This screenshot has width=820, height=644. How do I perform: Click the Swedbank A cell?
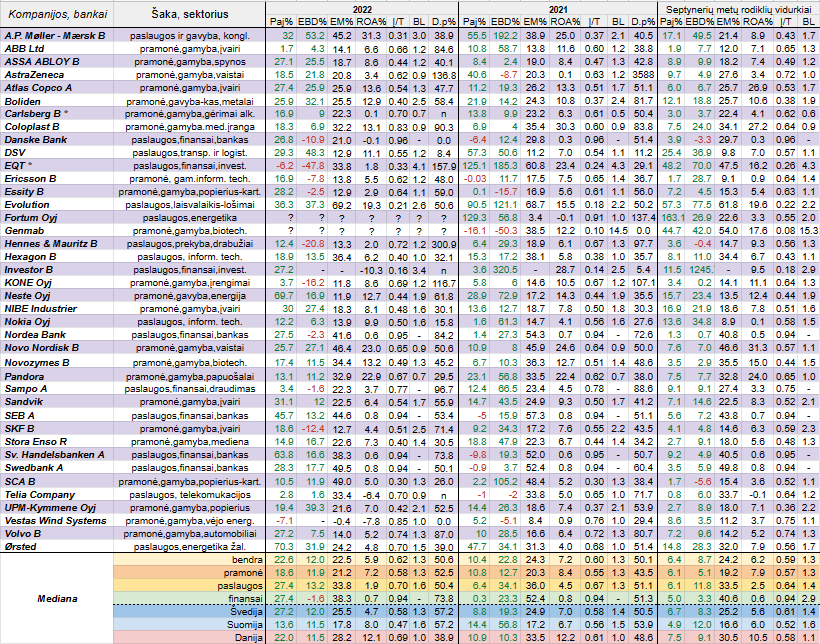click(57, 468)
